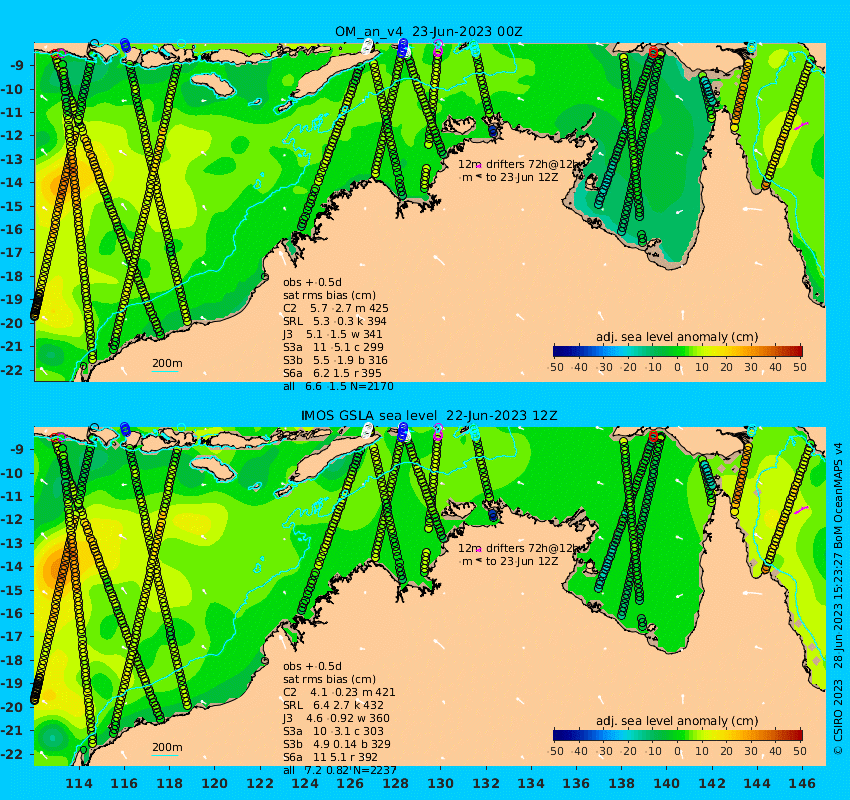This screenshot has width=850, height=800.
Task: Click the 'SRL 6.4 2.7 k 432' row
Action: [333, 705]
